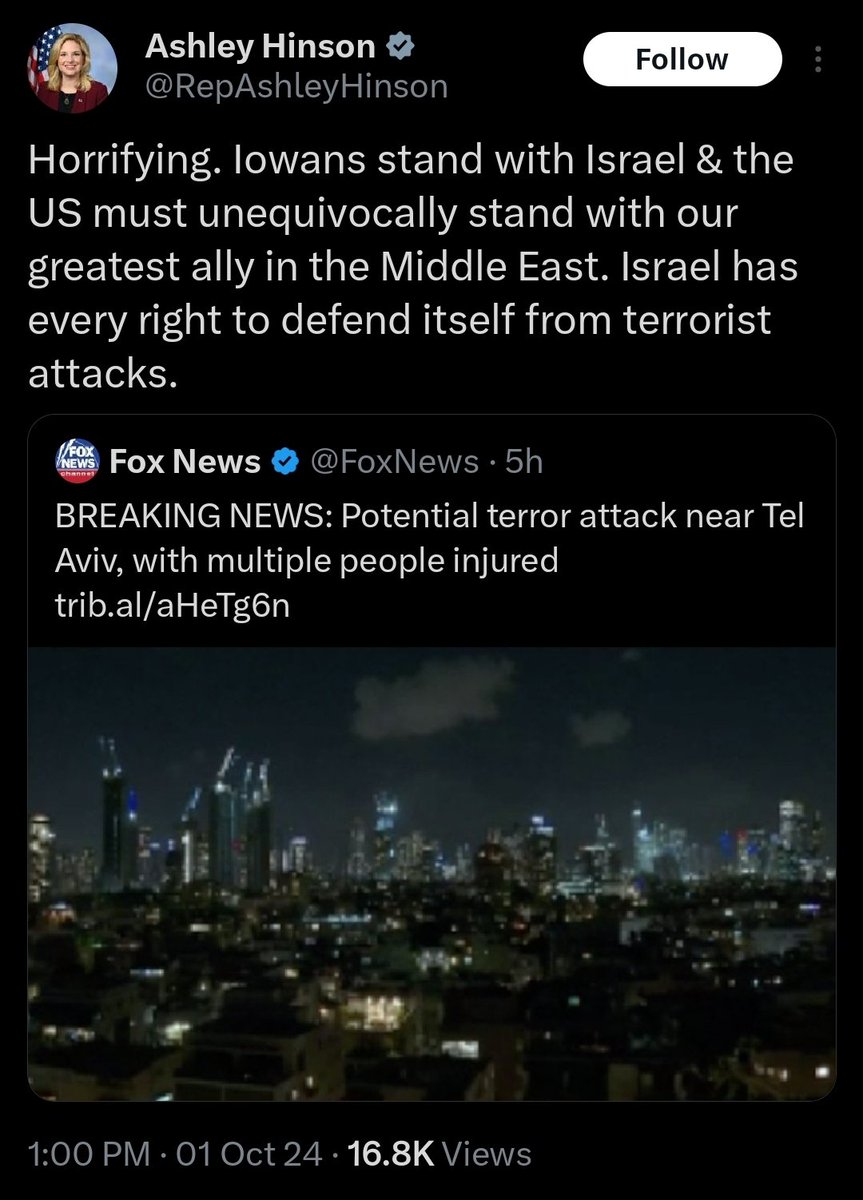Click the Ashley Hinson display name
This screenshot has height=1200, width=863.
[x=260, y=45]
